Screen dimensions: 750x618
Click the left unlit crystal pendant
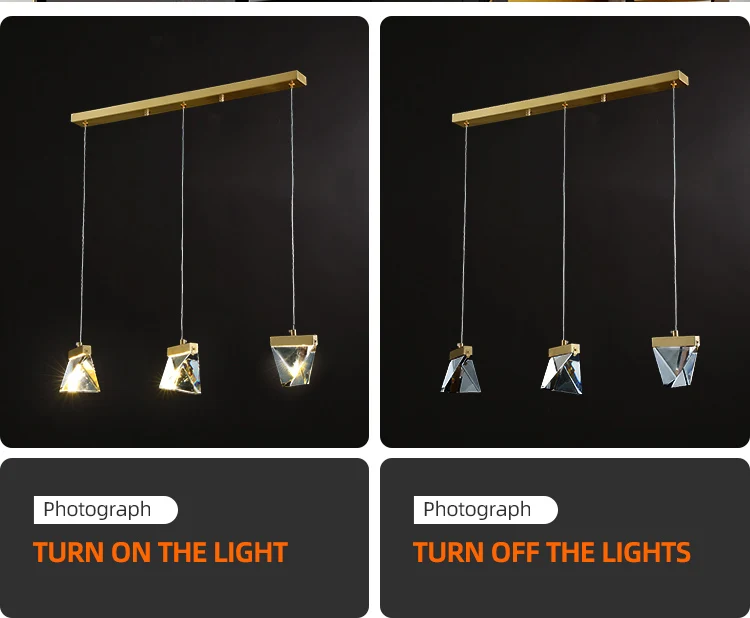pos(461,369)
